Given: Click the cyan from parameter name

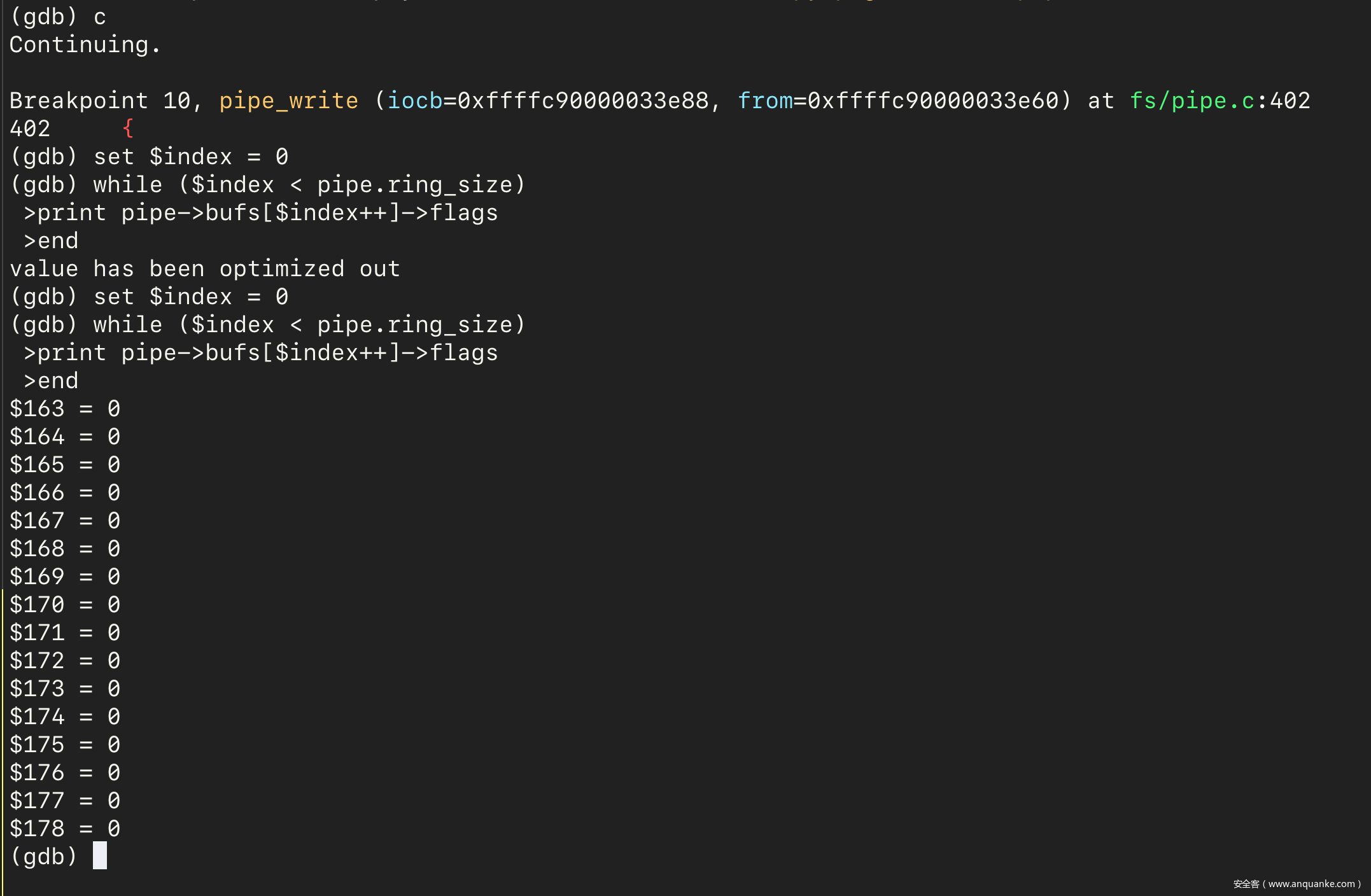Looking at the screenshot, I should 764,101.
